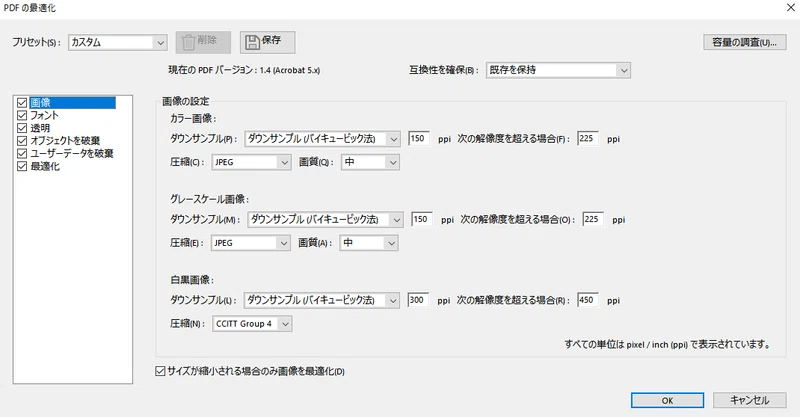800x417 pixels.
Task: Click the 現在の PDF バージョン text
Action: point(244,70)
